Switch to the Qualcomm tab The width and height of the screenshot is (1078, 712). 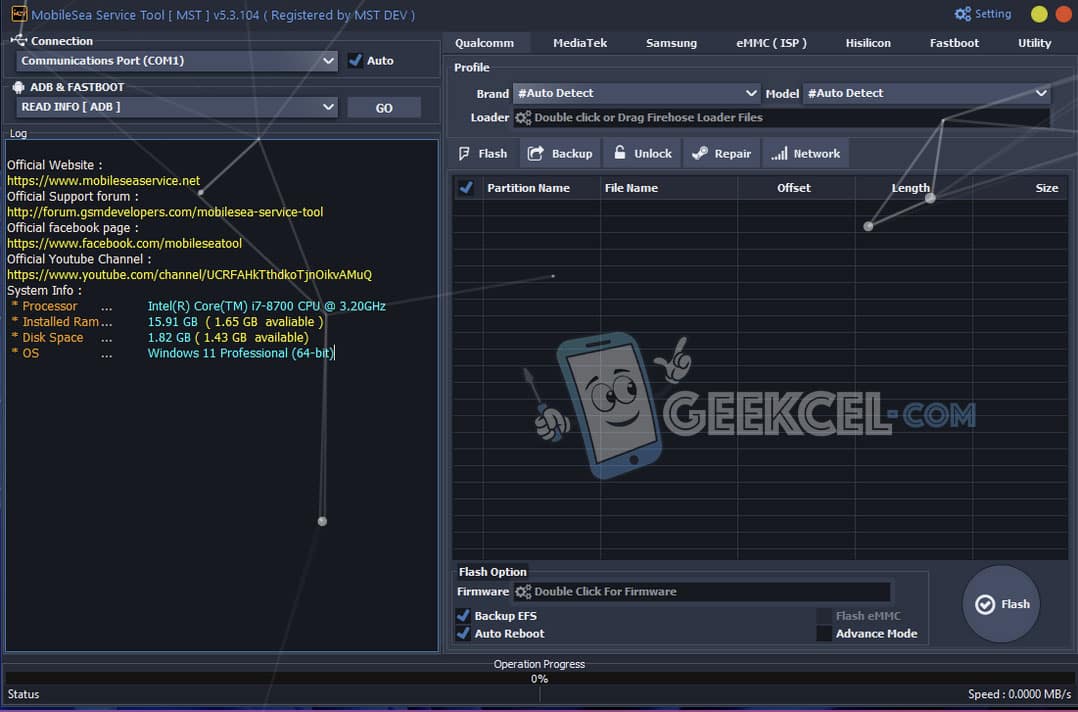(484, 43)
